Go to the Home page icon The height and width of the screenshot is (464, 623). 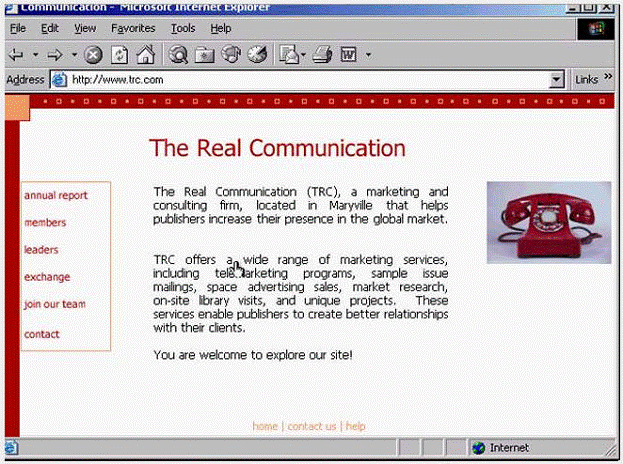click(145, 54)
